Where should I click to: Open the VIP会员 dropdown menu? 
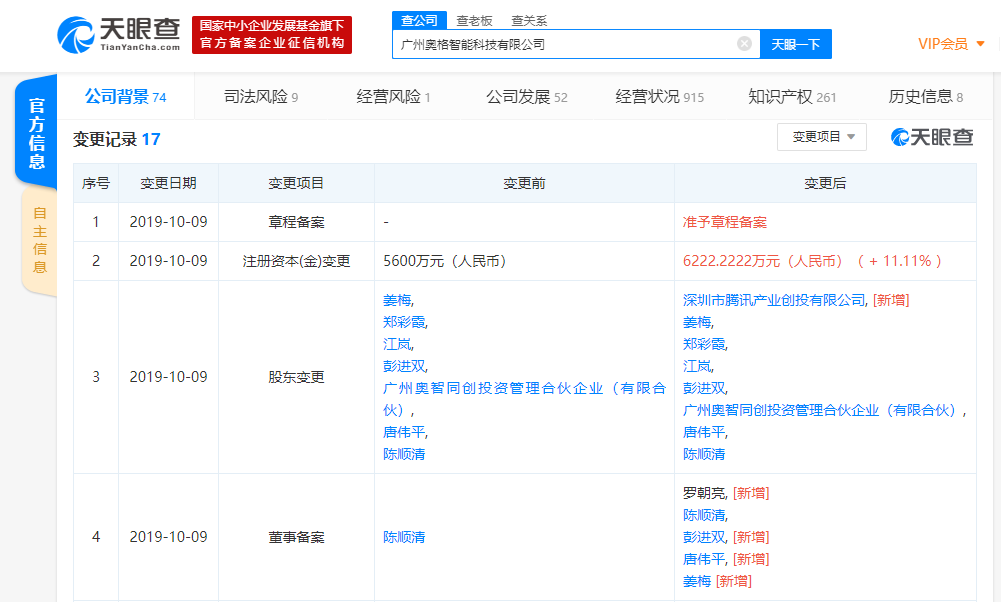click(951, 44)
